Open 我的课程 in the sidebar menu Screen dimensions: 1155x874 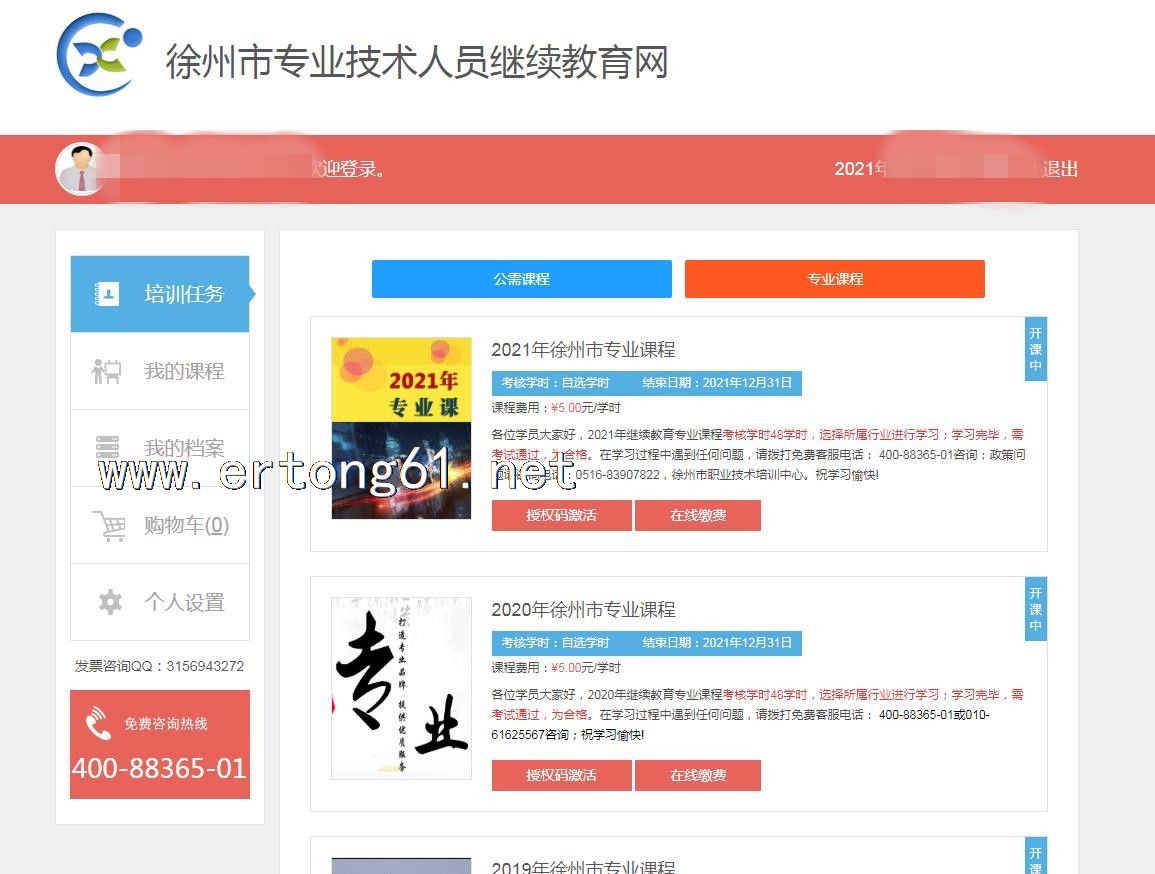pyautogui.click(x=184, y=371)
